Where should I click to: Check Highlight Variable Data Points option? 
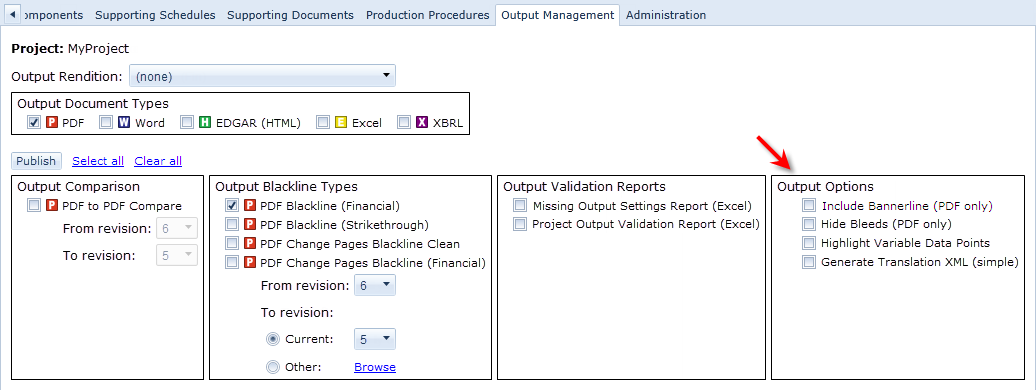(809, 243)
